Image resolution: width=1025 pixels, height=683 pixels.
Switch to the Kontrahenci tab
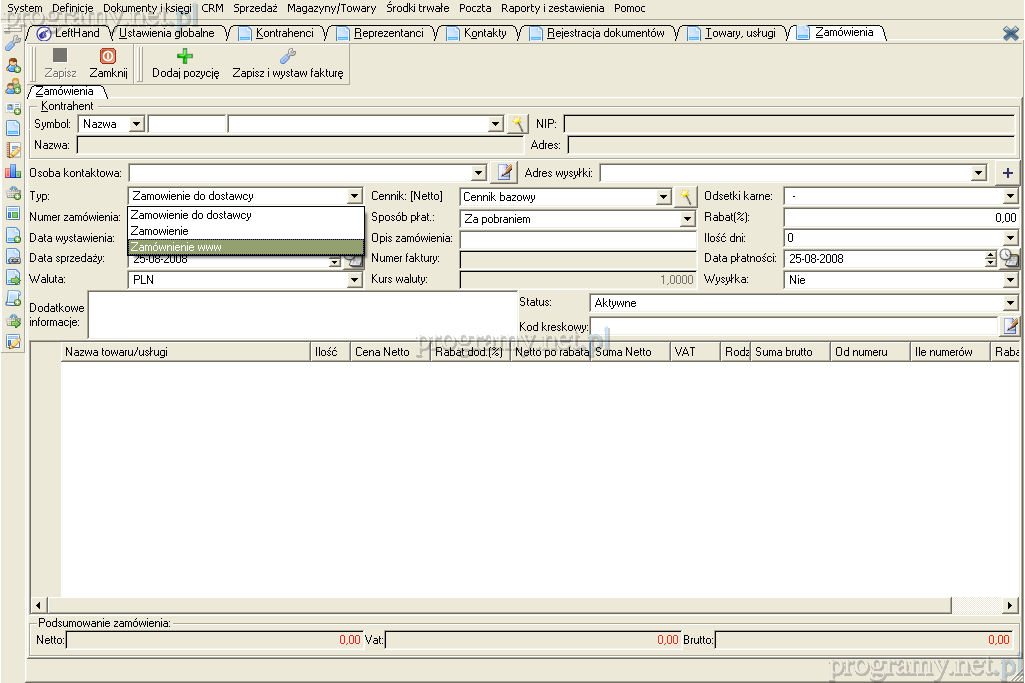284,33
